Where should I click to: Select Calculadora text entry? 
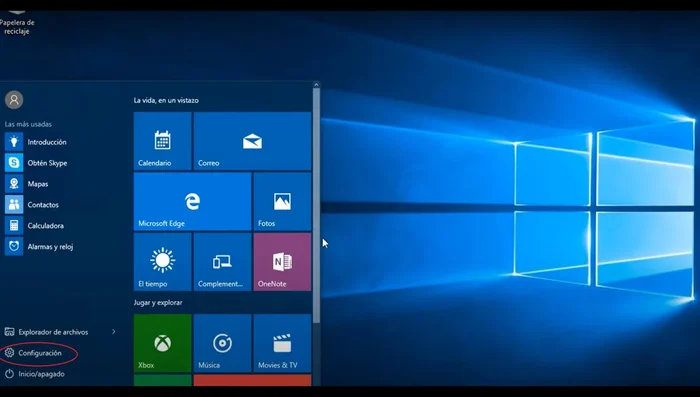(x=46, y=226)
